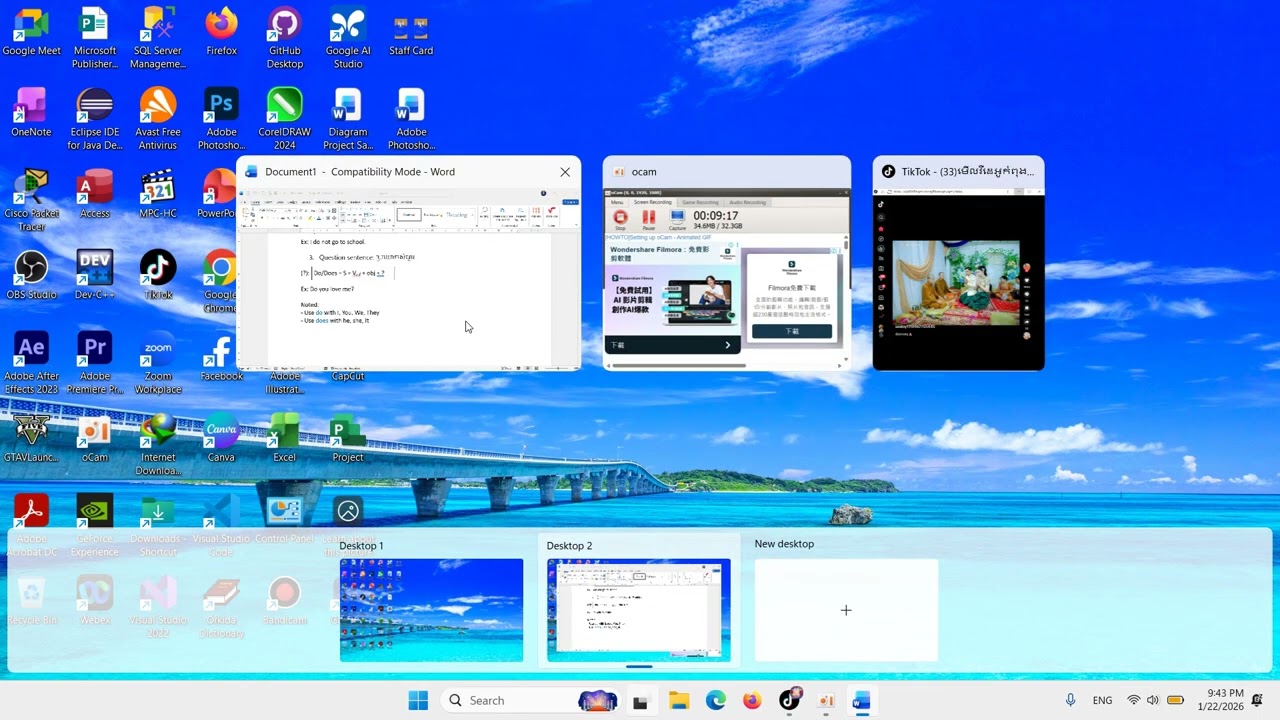Add a New desktop
1280x720 pixels.
[846, 609]
